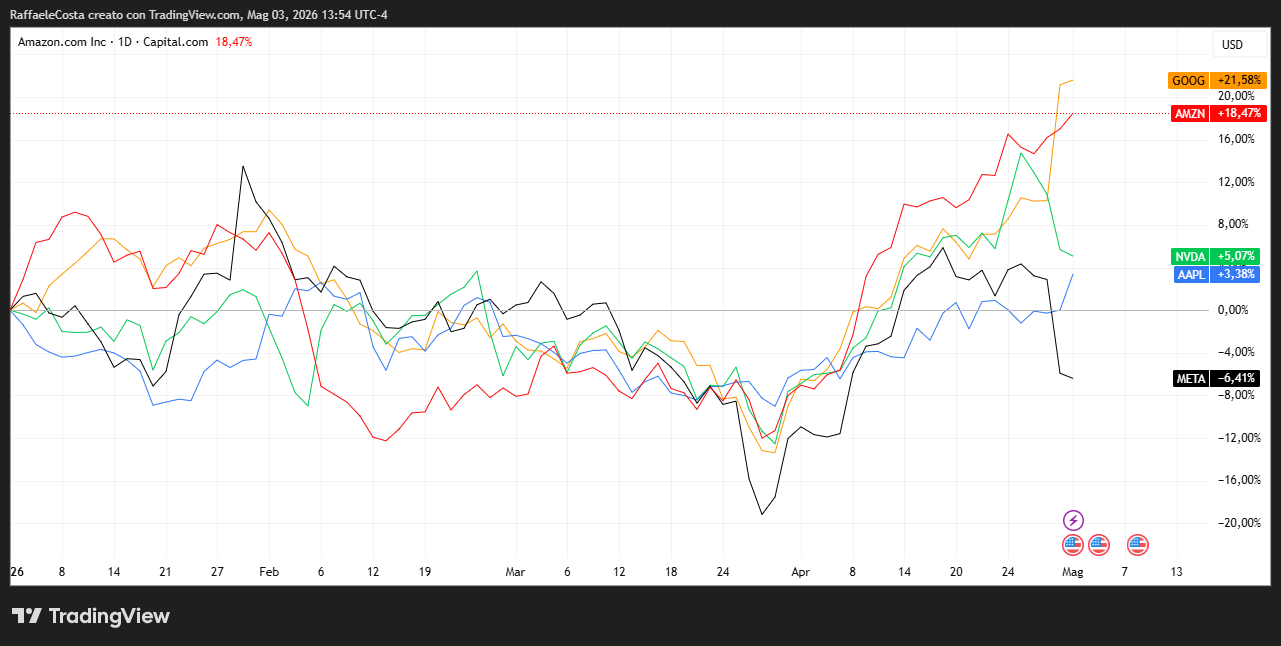Click the −6,41% META value tag
The width and height of the screenshot is (1281, 646).
pos(1236,378)
